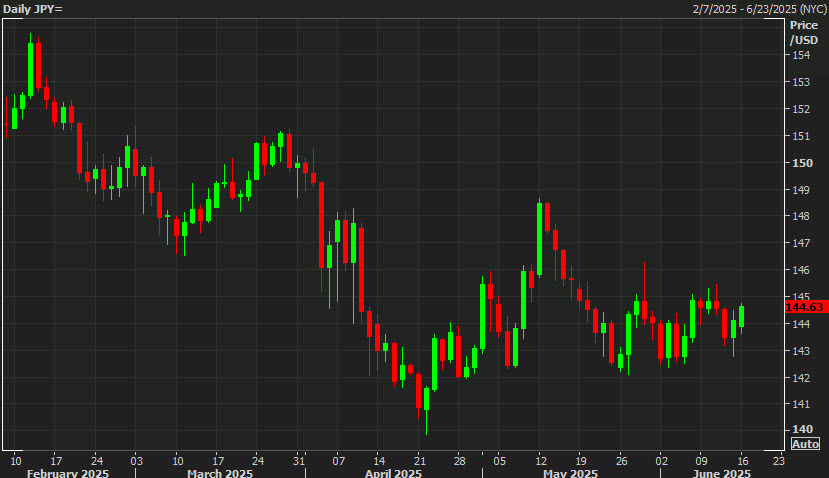Click the March 2025 month label
Screen dimensions: 829x478
(219, 473)
